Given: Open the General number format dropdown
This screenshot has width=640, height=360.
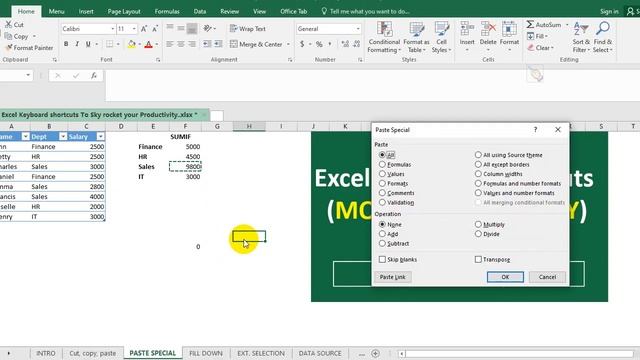Looking at the screenshot, I should 358,29.
